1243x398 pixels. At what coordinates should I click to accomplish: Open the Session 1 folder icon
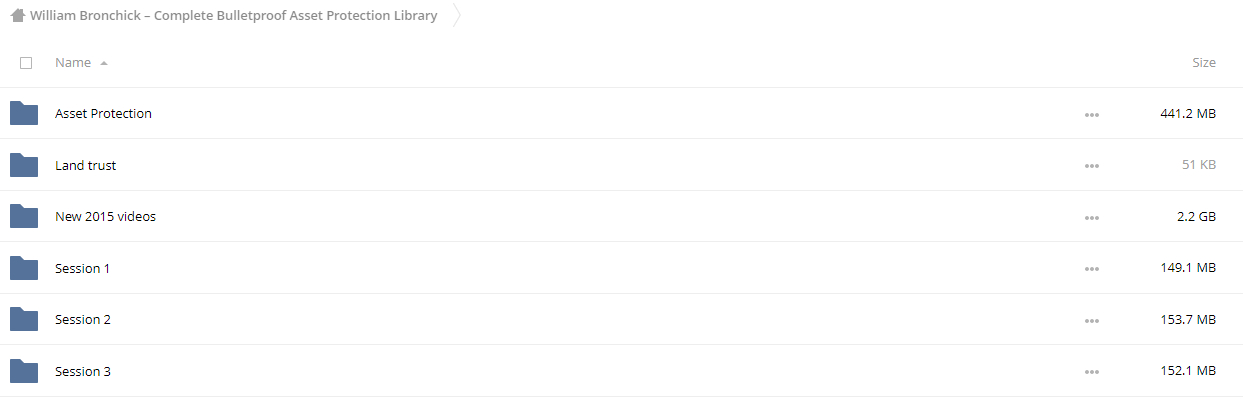pyautogui.click(x=24, y=268)
